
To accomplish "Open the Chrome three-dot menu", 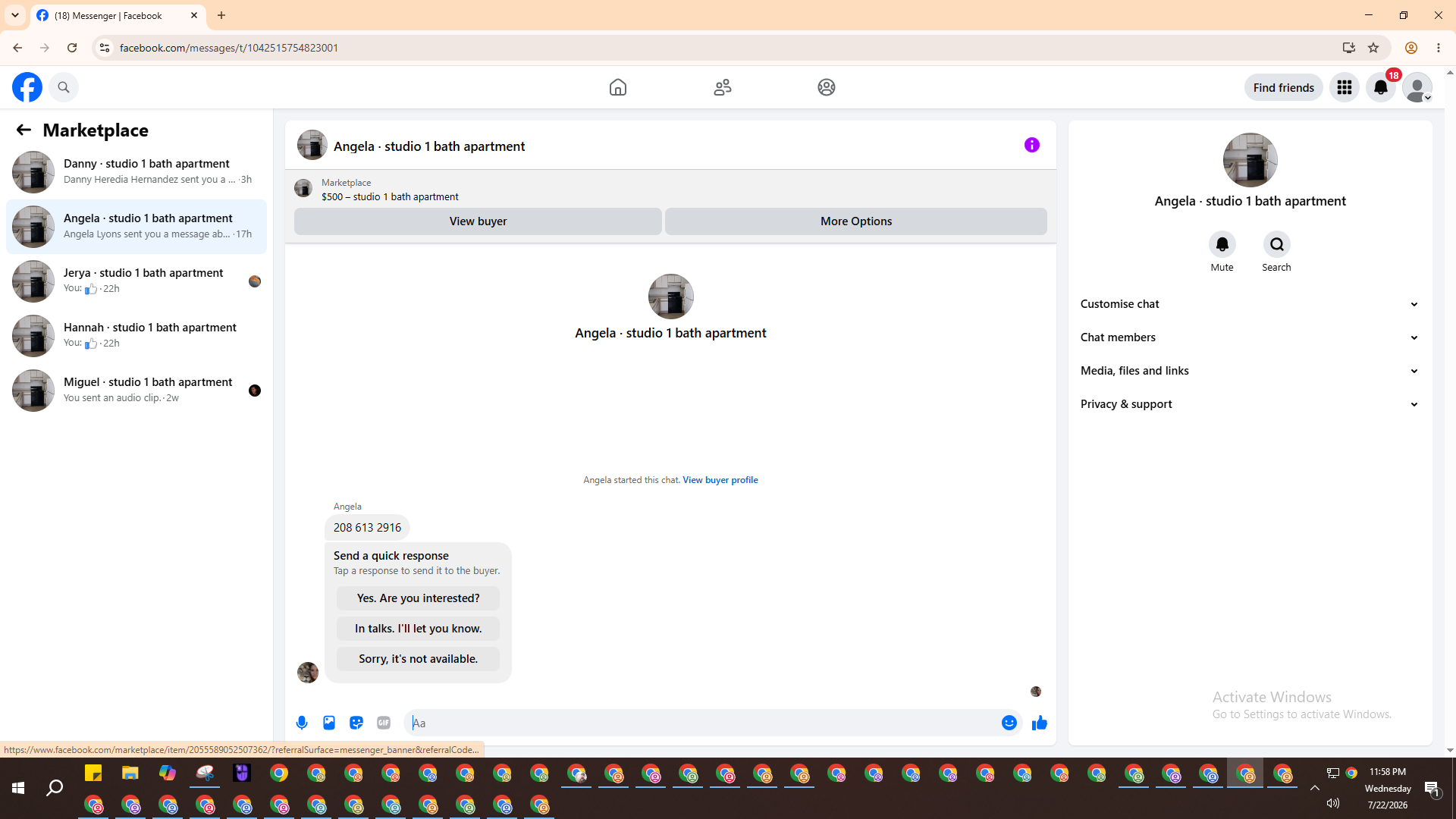I will point(1439,48).
